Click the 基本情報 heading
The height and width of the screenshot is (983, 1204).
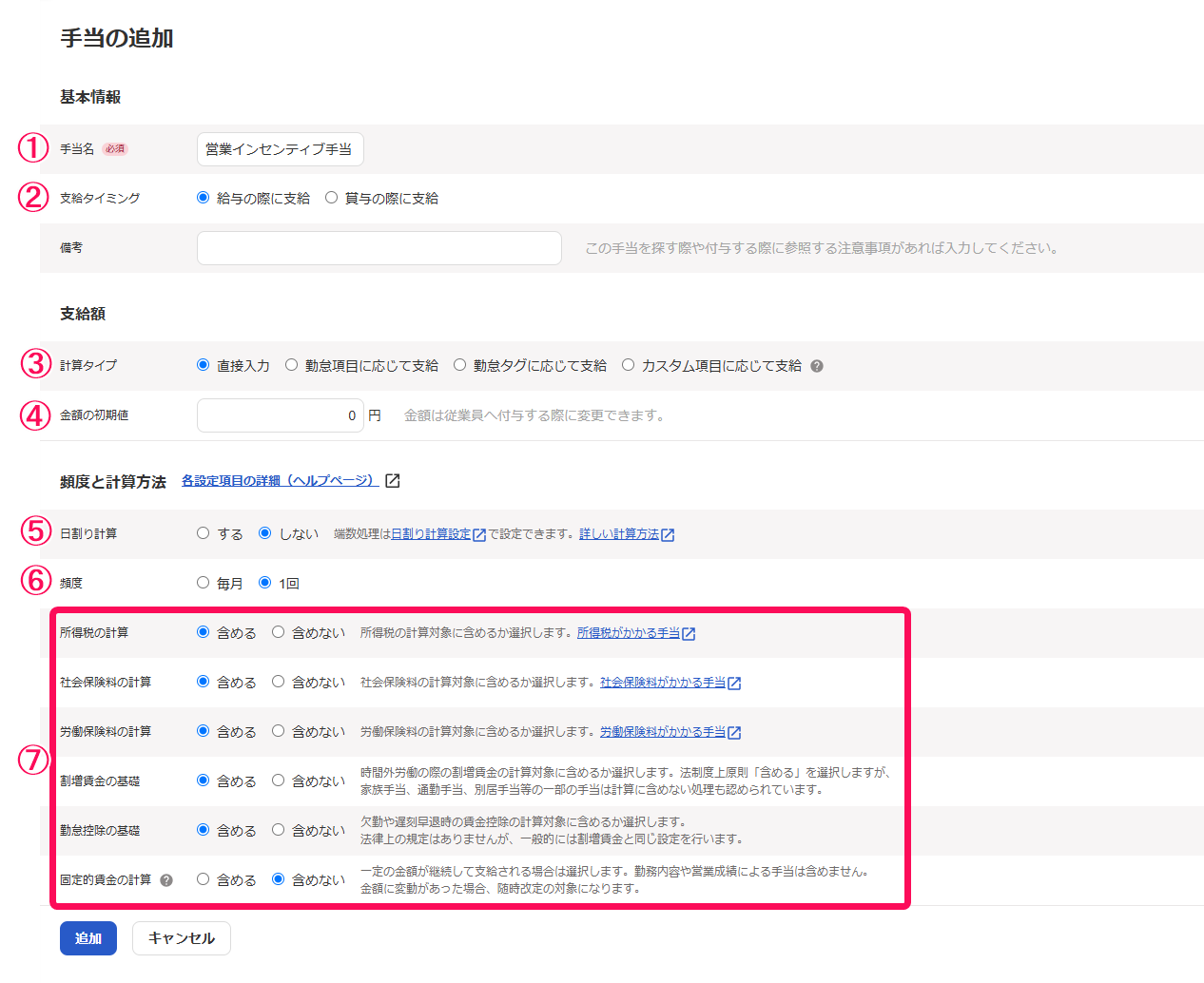coord(90,97)
